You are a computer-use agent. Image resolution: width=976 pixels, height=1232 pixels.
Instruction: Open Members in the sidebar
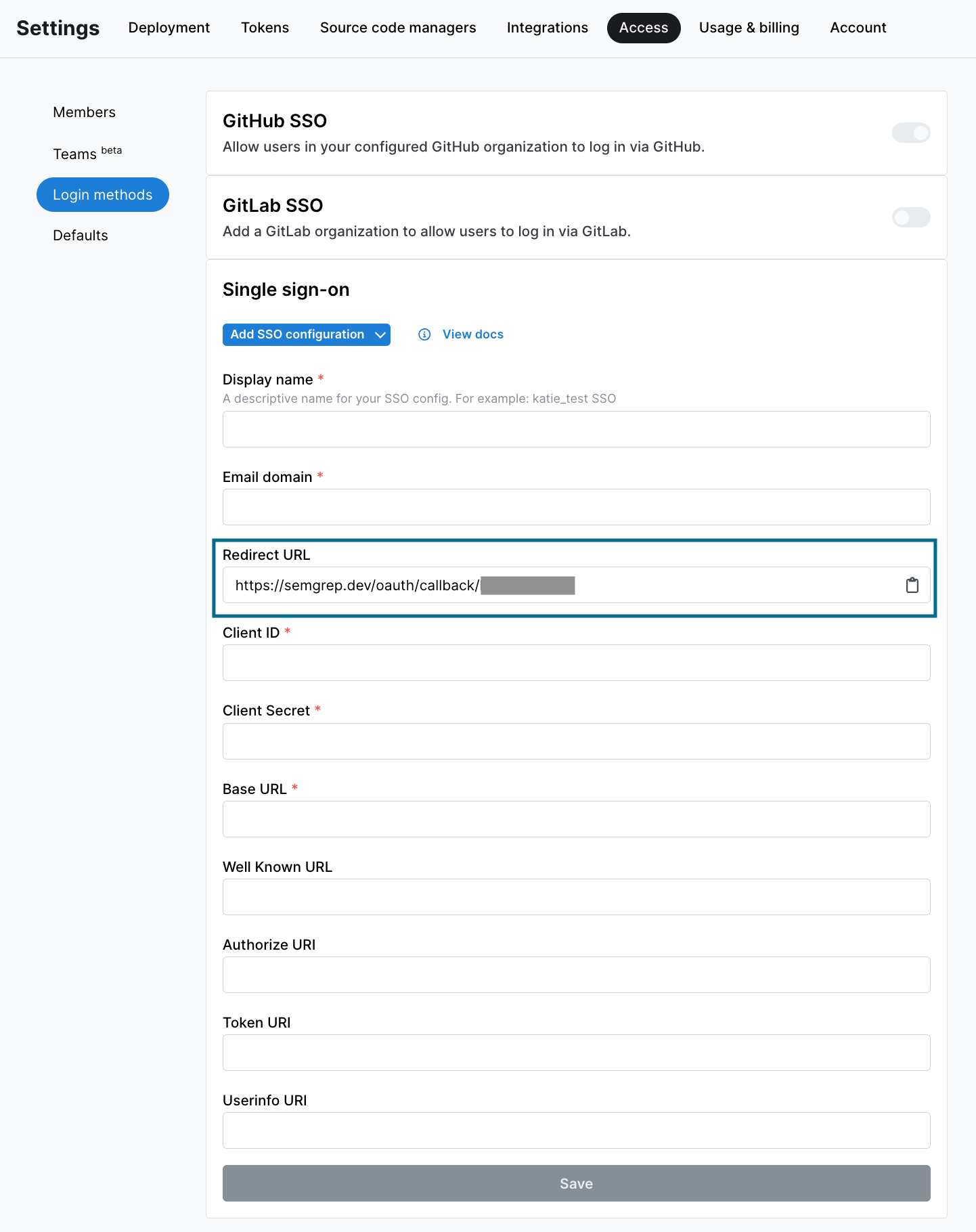tap(84, 112)
